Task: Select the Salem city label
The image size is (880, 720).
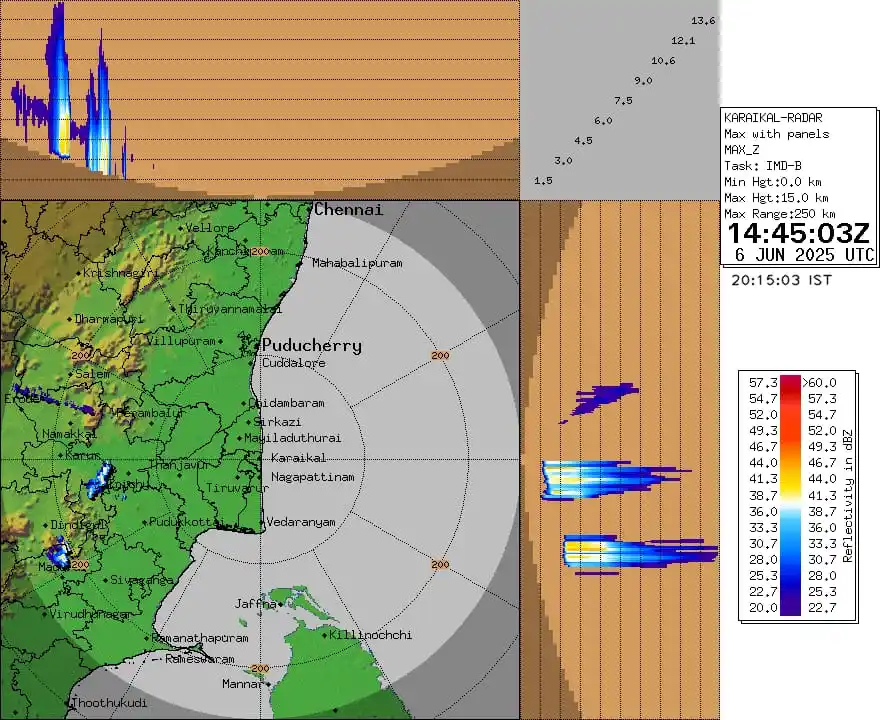Action: coord(93,374)
